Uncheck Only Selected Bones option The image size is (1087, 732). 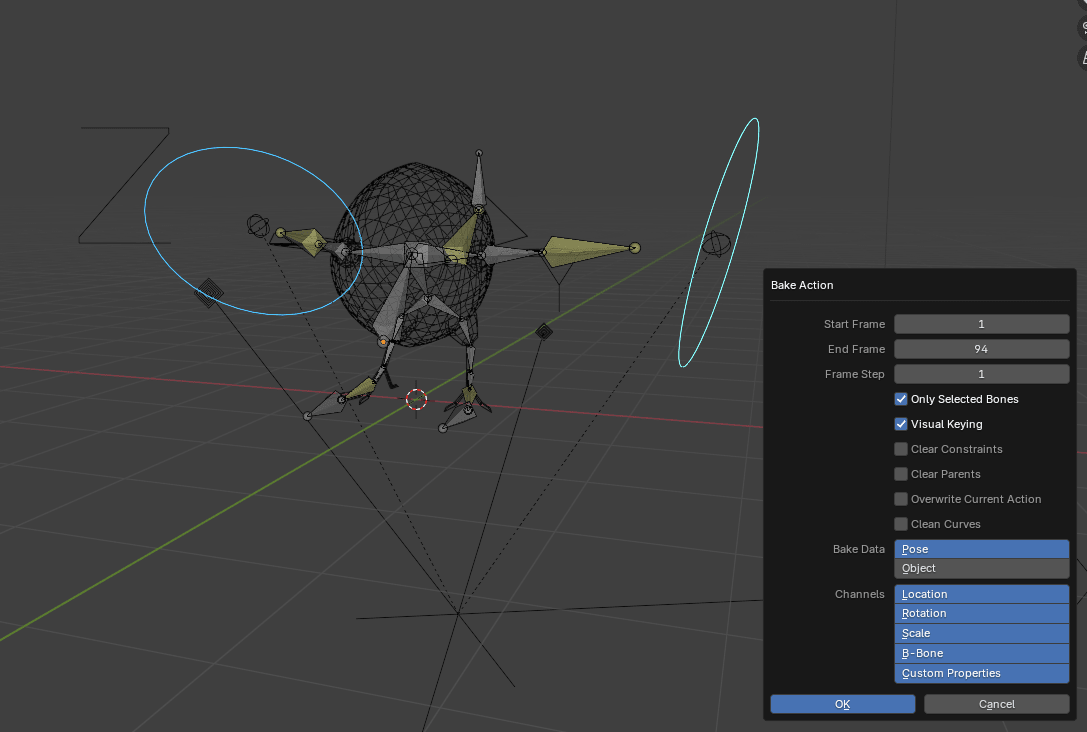[901, 399]
